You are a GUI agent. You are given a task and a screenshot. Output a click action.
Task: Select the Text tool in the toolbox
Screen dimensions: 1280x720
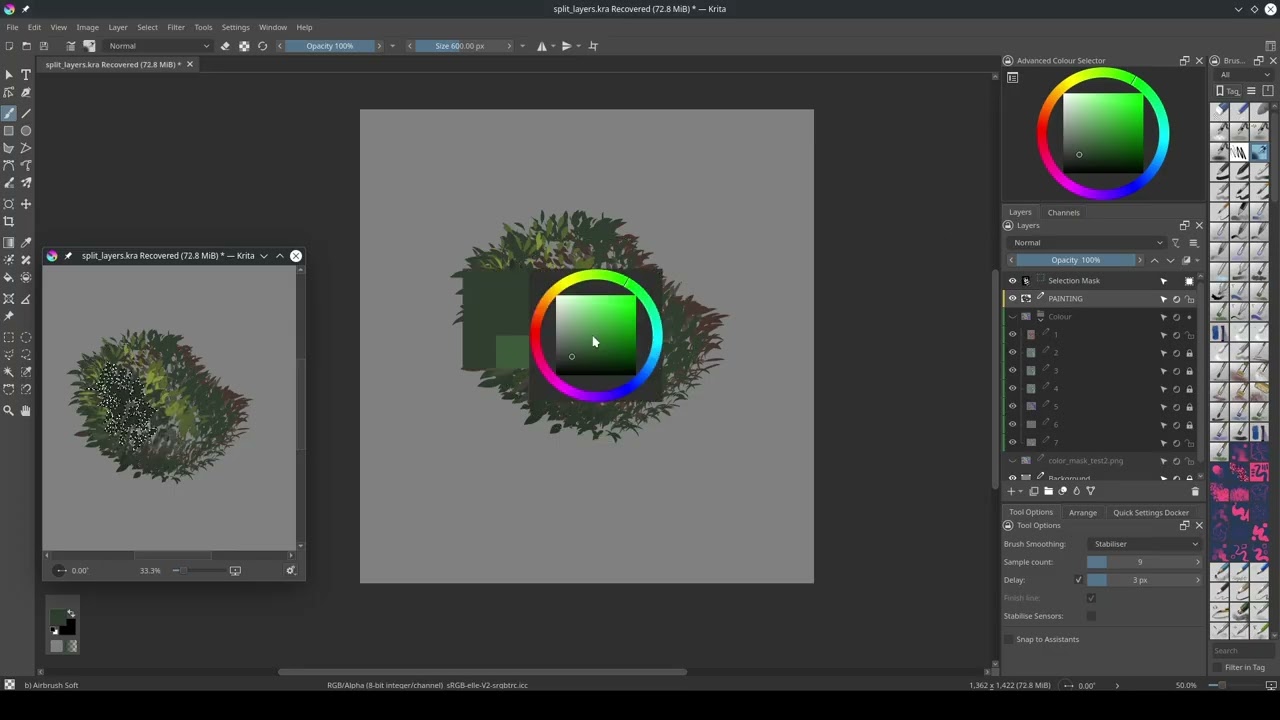(x=26, y=75)
